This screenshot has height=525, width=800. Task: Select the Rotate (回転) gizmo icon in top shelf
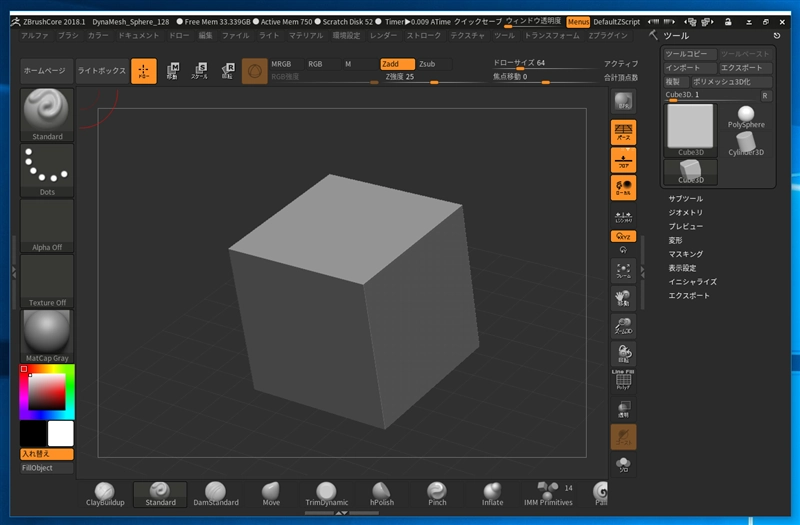point(228,71)
